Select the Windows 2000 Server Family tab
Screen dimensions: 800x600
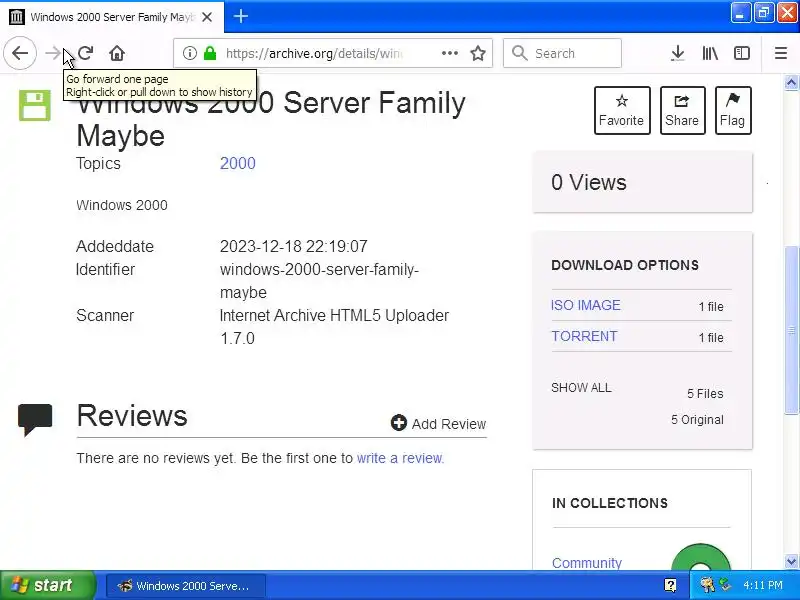(112, 17)
